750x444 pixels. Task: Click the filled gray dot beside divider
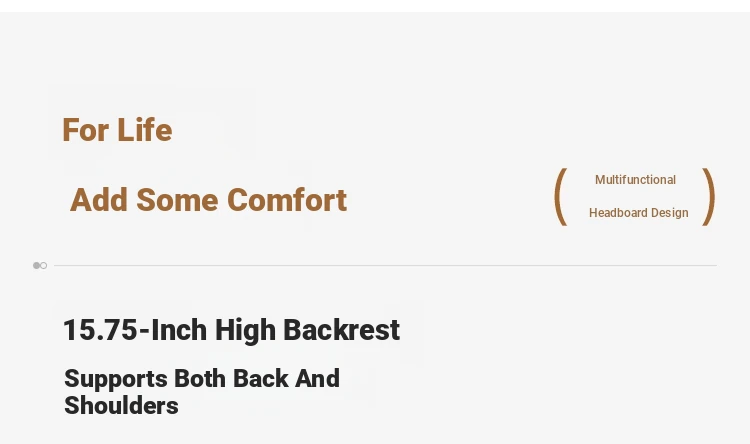(36, 266)
